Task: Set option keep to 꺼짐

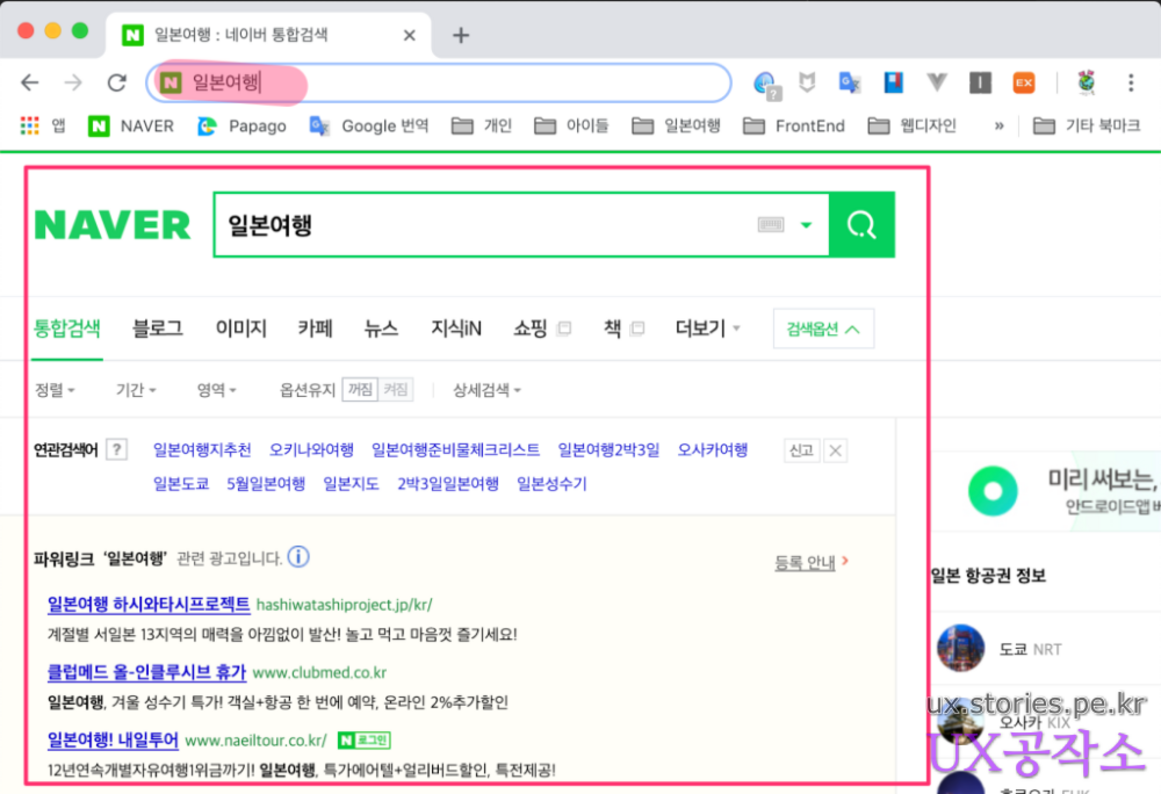Action: (x=360, y=390)
